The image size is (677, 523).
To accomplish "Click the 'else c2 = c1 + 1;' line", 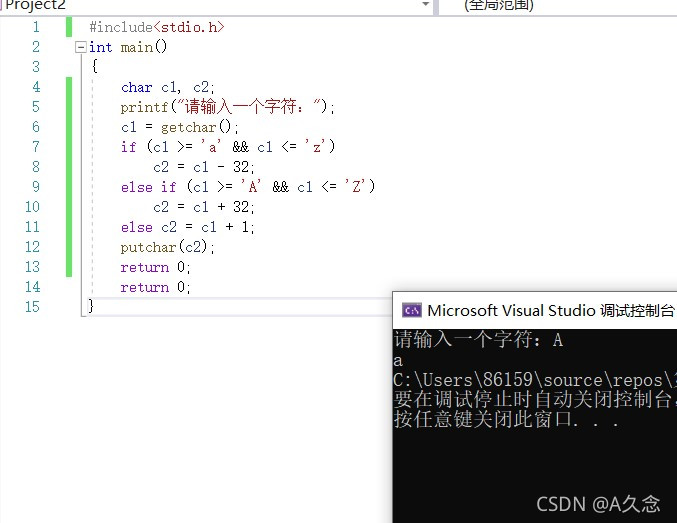I will (x=188, y=227).
